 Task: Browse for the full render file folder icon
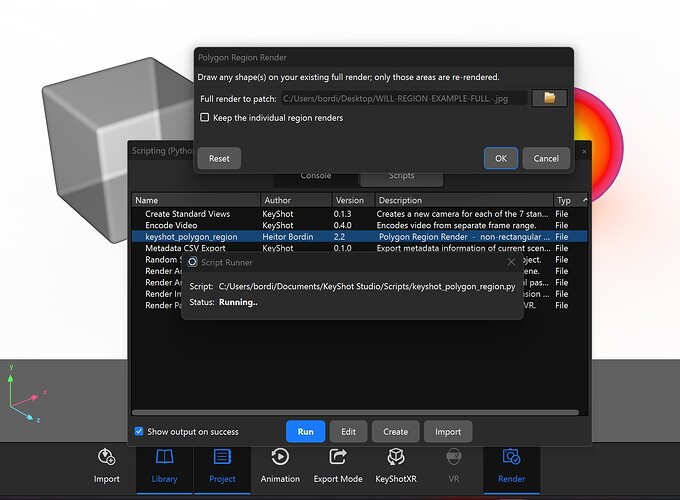[549, 98]
